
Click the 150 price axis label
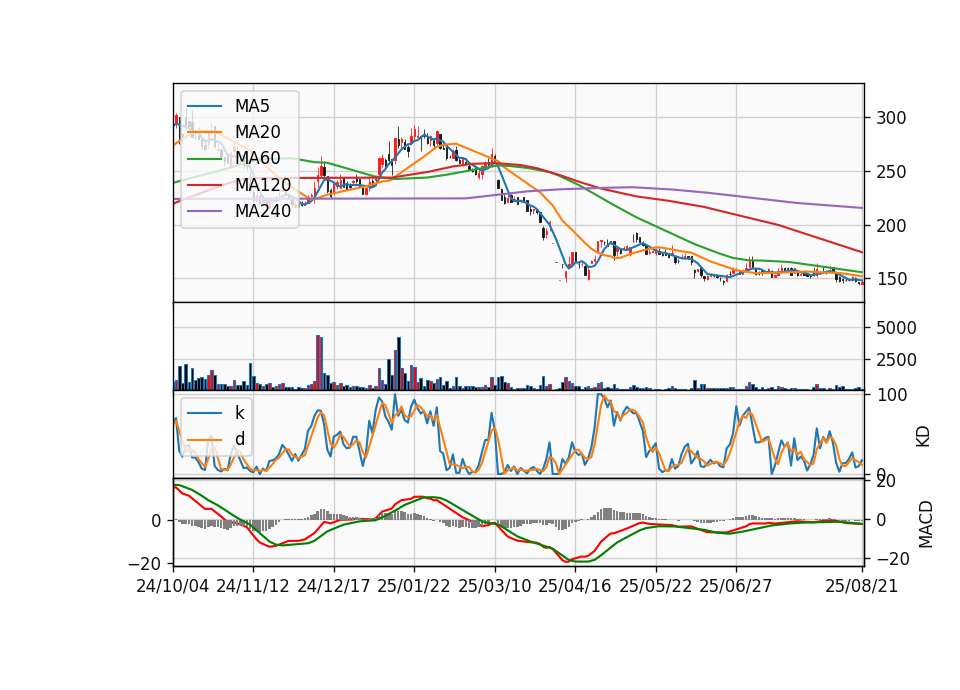pyautogui.click(x=891, y=279)
